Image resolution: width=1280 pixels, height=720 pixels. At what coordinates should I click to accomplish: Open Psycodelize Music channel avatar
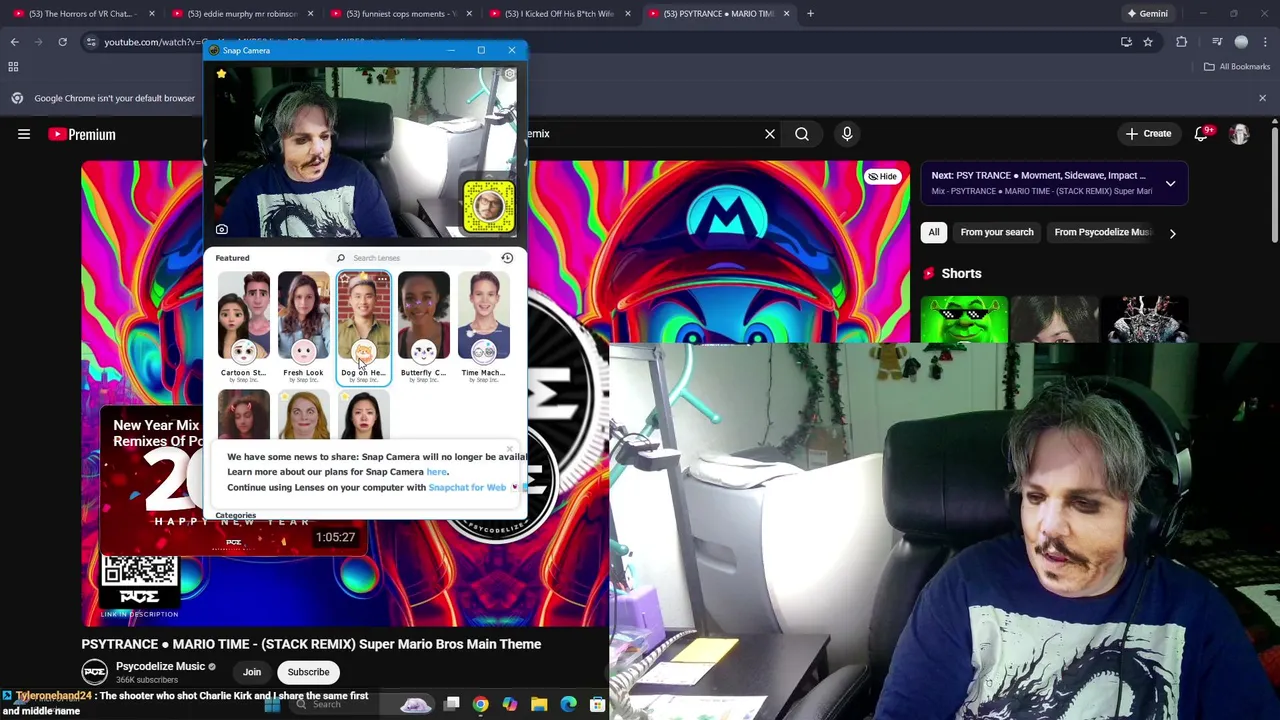click(x=95, y=672)
